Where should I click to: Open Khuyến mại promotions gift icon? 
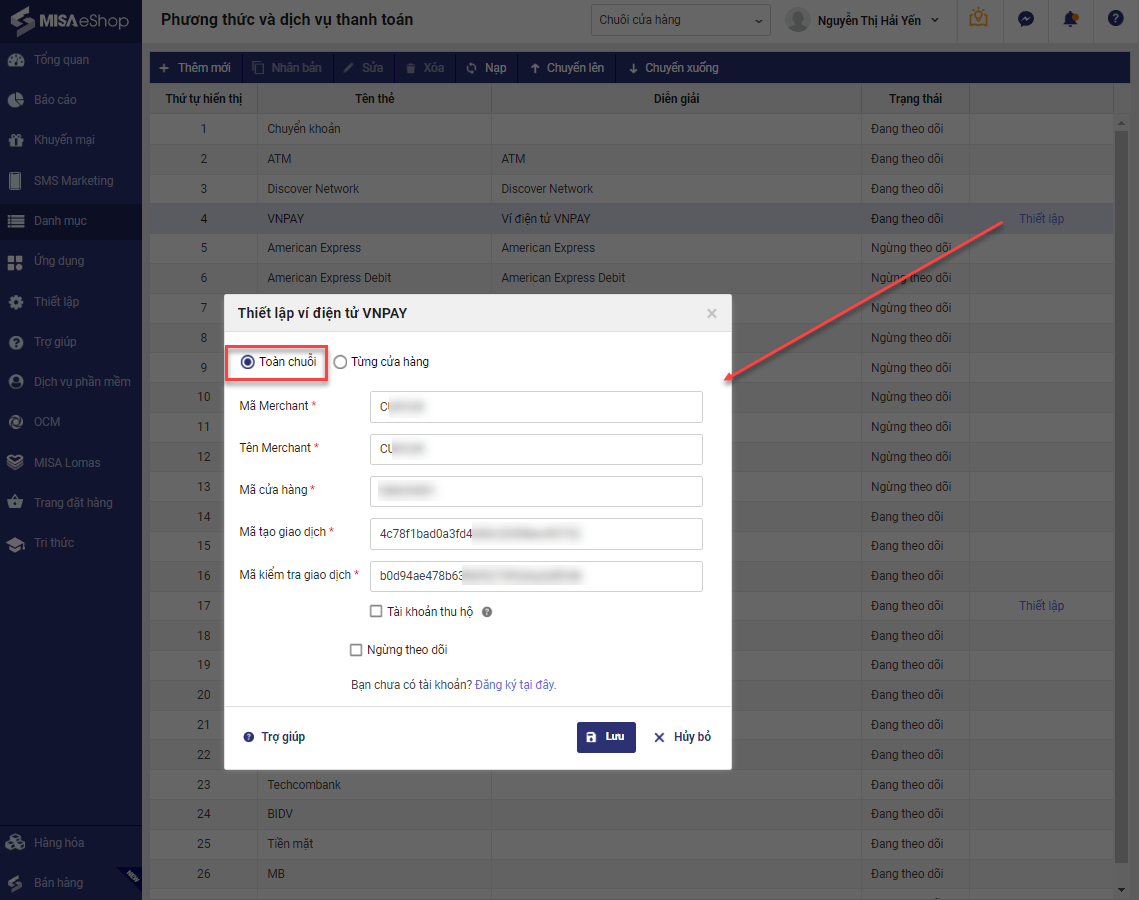16,140
